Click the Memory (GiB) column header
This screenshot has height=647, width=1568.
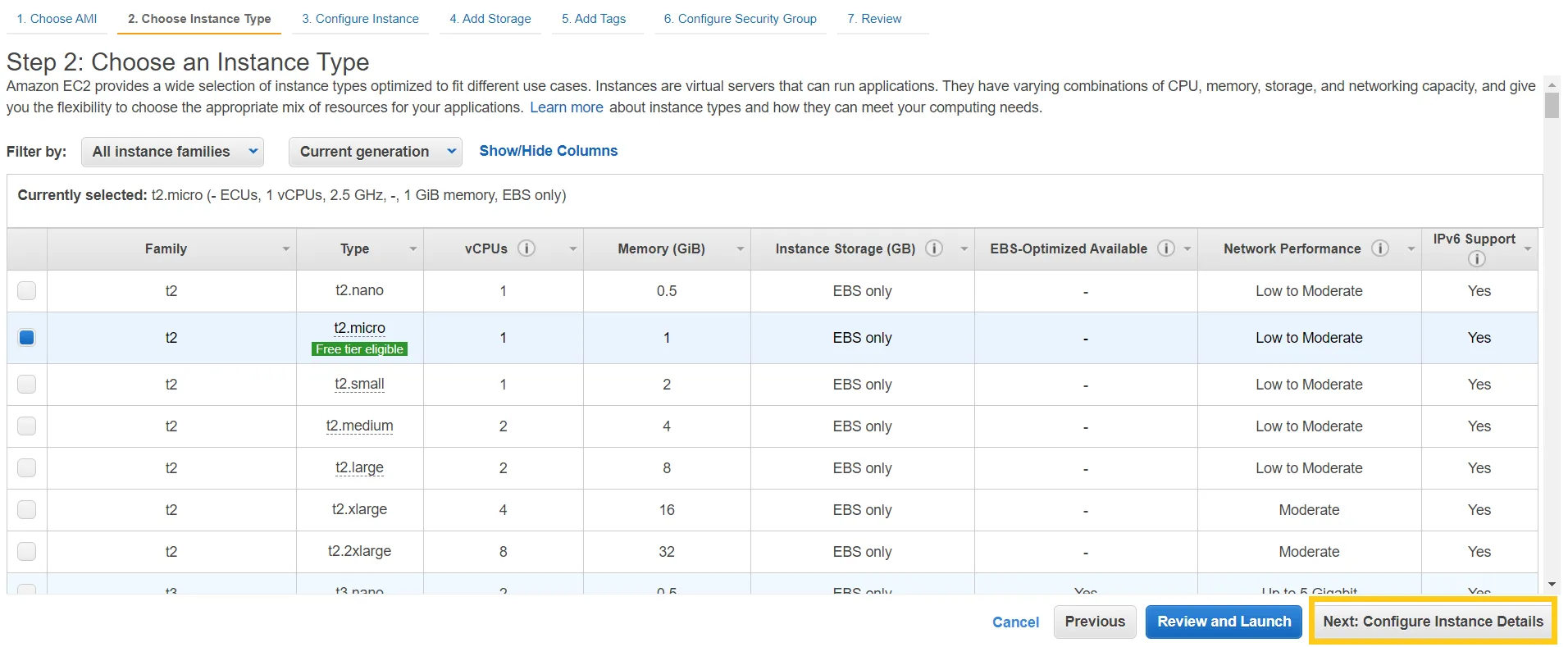click(x=661, y=248)
